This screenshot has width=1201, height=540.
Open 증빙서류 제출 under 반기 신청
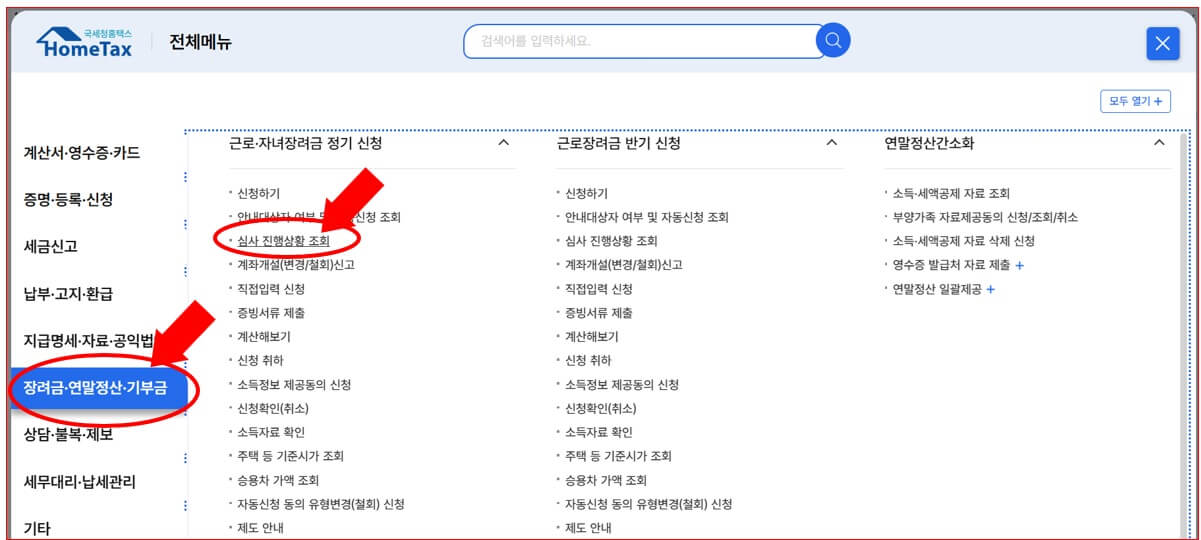(598, 313)
